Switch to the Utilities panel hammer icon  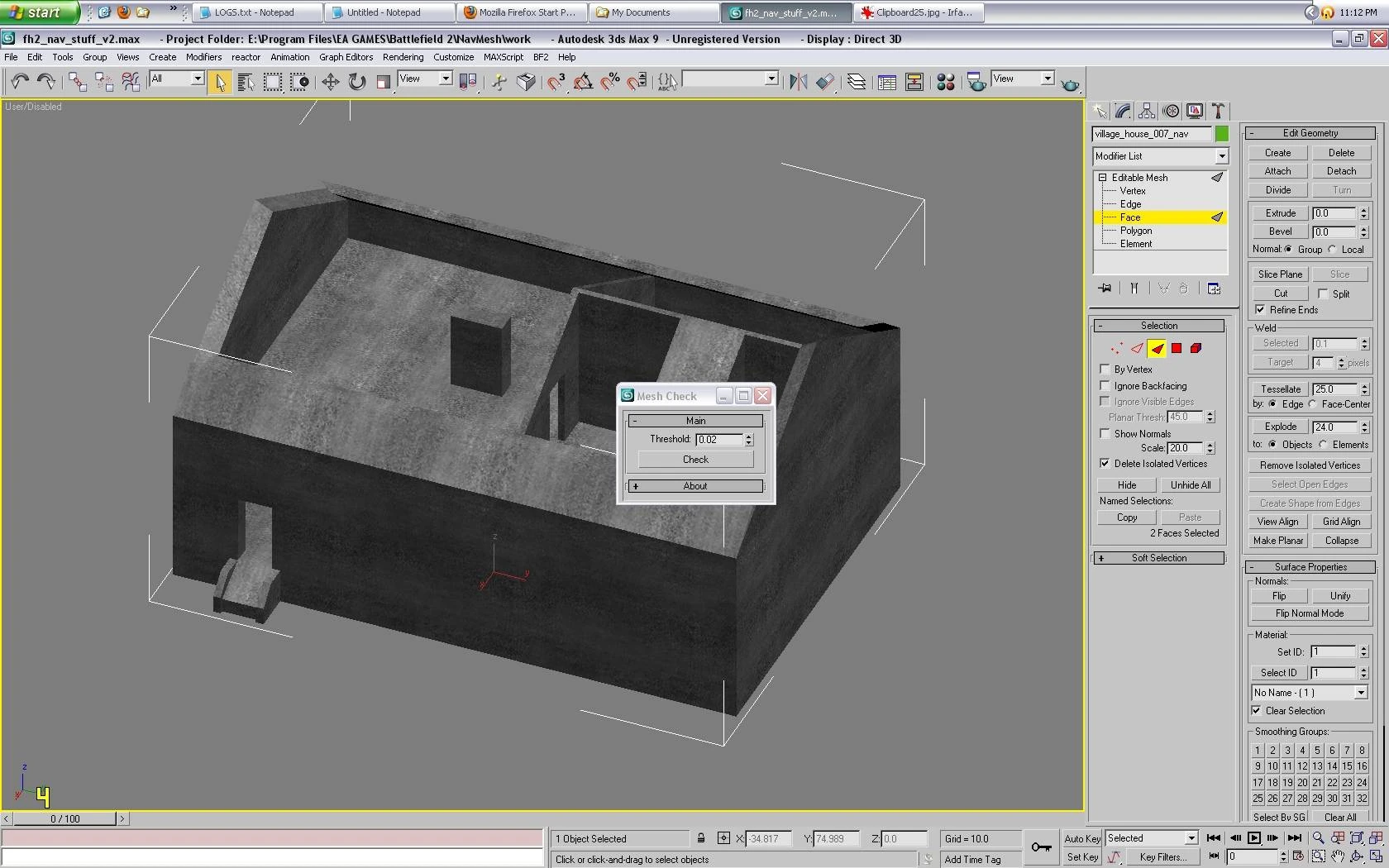pos(1217,111)
